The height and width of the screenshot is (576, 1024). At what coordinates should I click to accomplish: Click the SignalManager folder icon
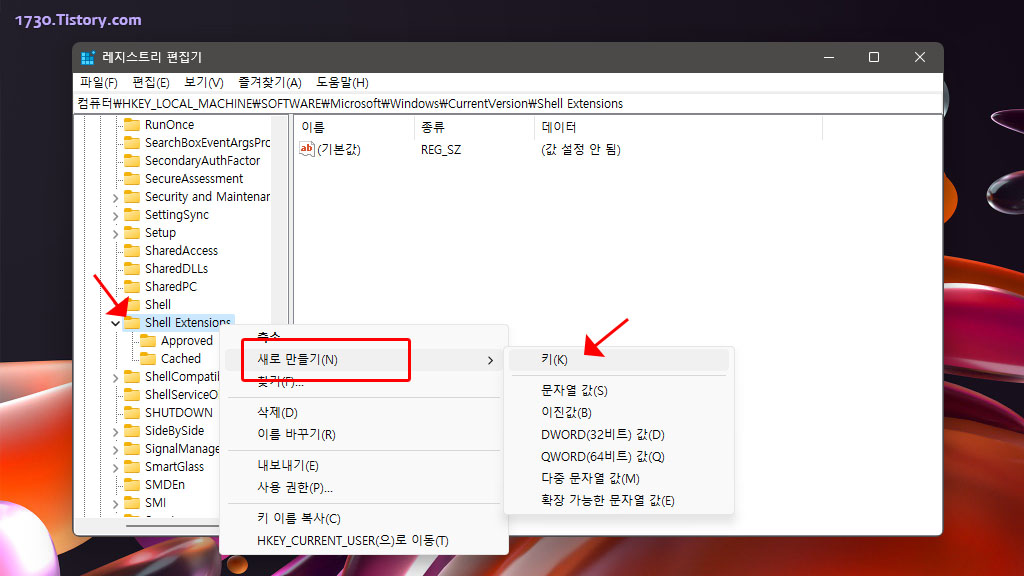coord(132,449)
